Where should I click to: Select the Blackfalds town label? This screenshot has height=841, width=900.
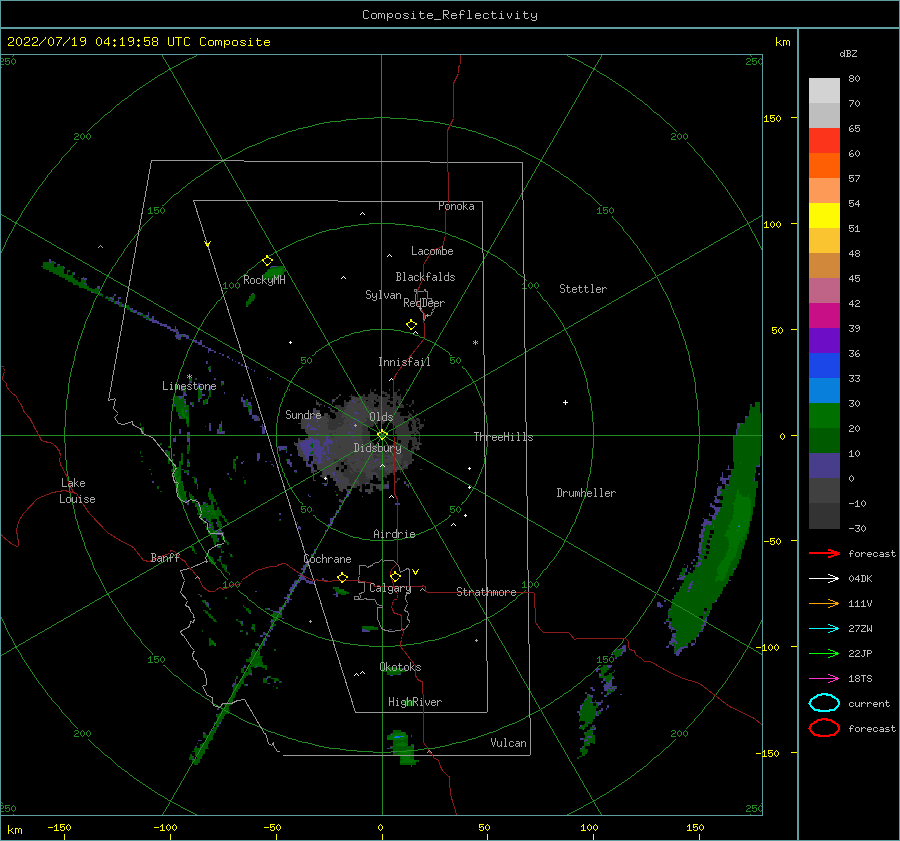425,277
